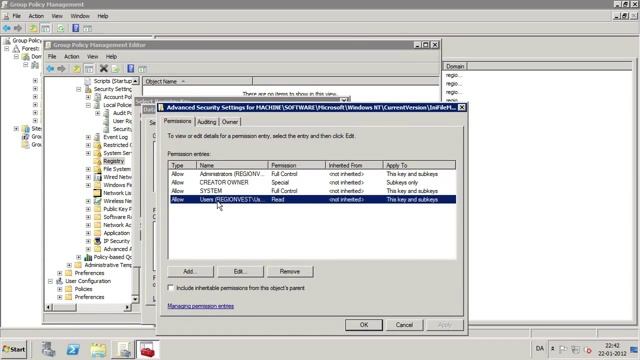Select Registry node in tree
The width and height of the screenshot is (640, 360).
click(113, 161)
